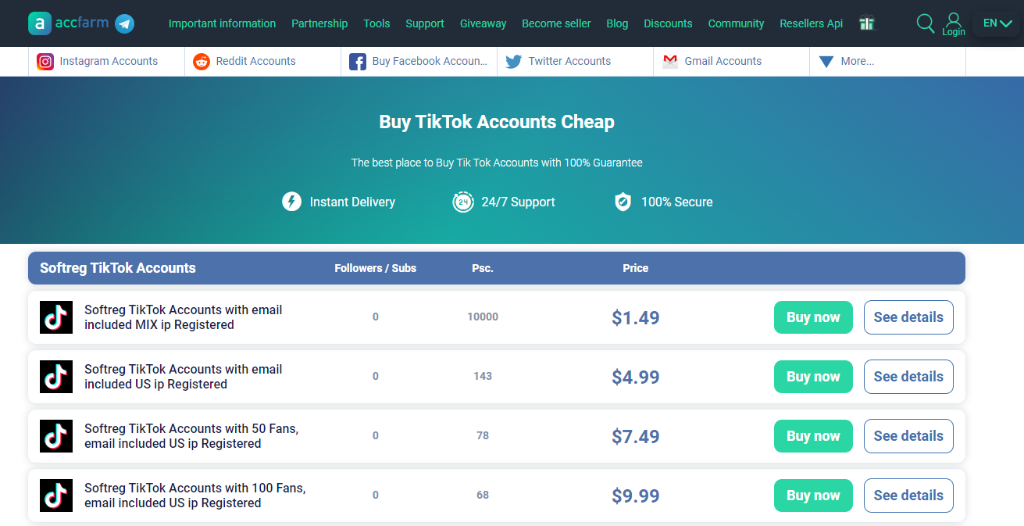Image resolution: width=1024 pixels, height=526 pixels.
Task: Click the $1.49 price
Action: [635, 318]
